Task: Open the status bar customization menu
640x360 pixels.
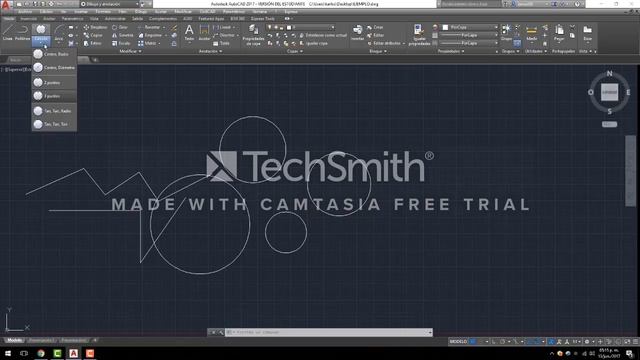Action: (x=636, y=341)
